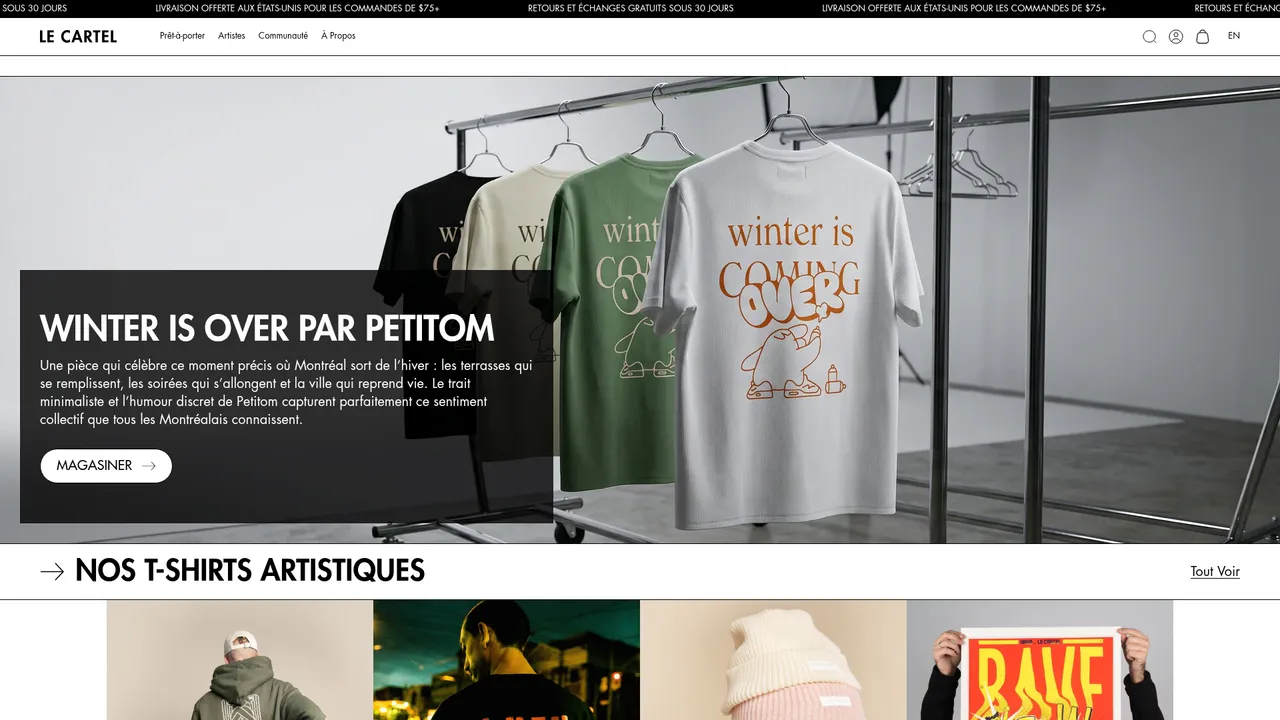Click the Nos T-Shirts Artistiques heading

pos(250,570)
